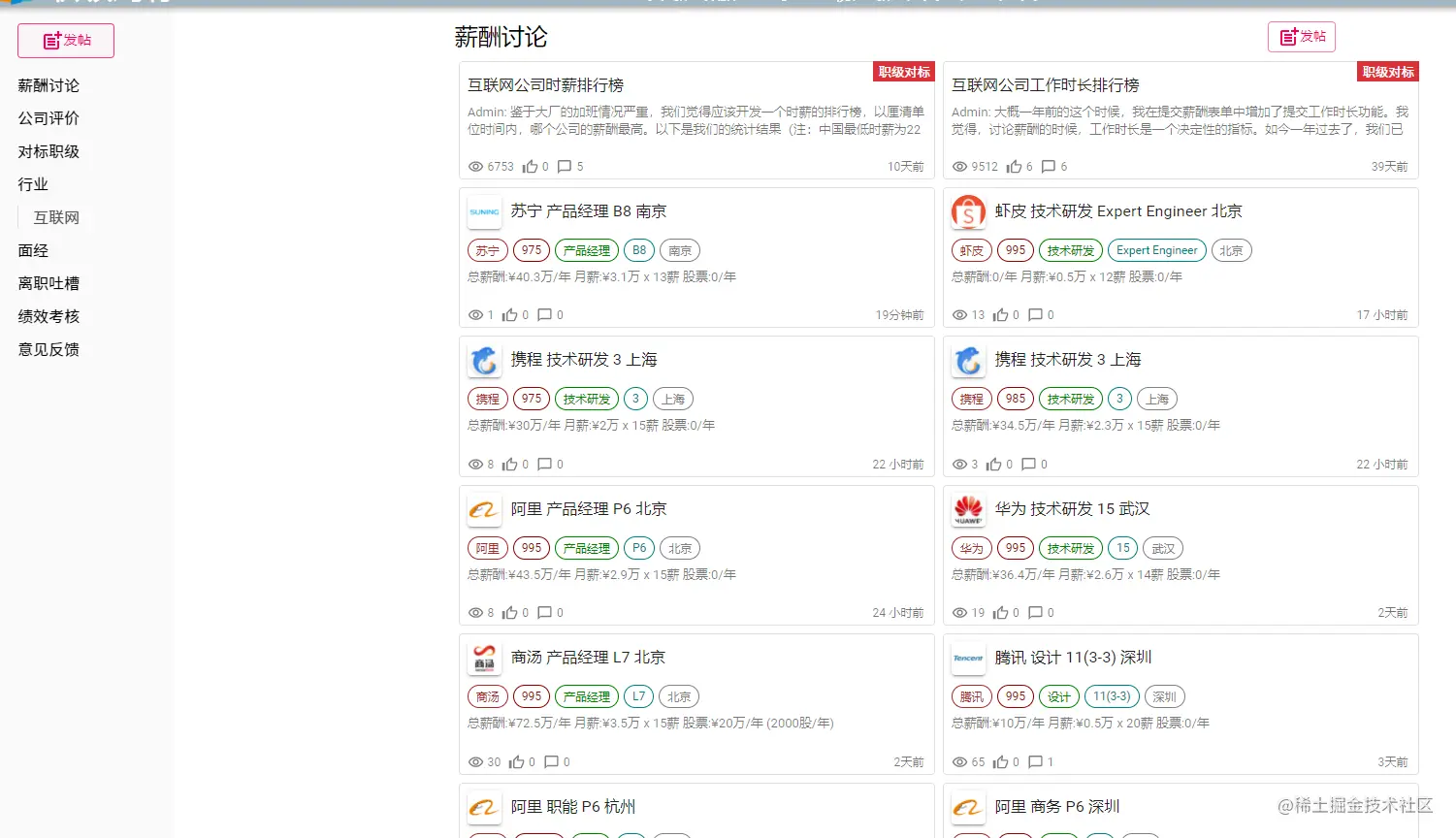Like the 华为 技术研发 15 武汉 post
This screenshot has width=1456, height=838.
click(x=1001, y=613)
